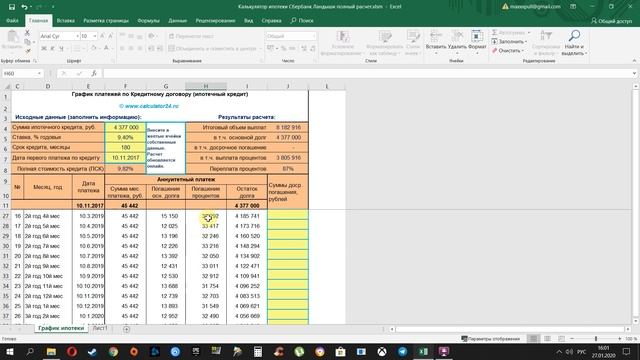640x360 pixels.
Task: Open the font name Arial Cyr dropdown
Action: click(x=77, y=36)
